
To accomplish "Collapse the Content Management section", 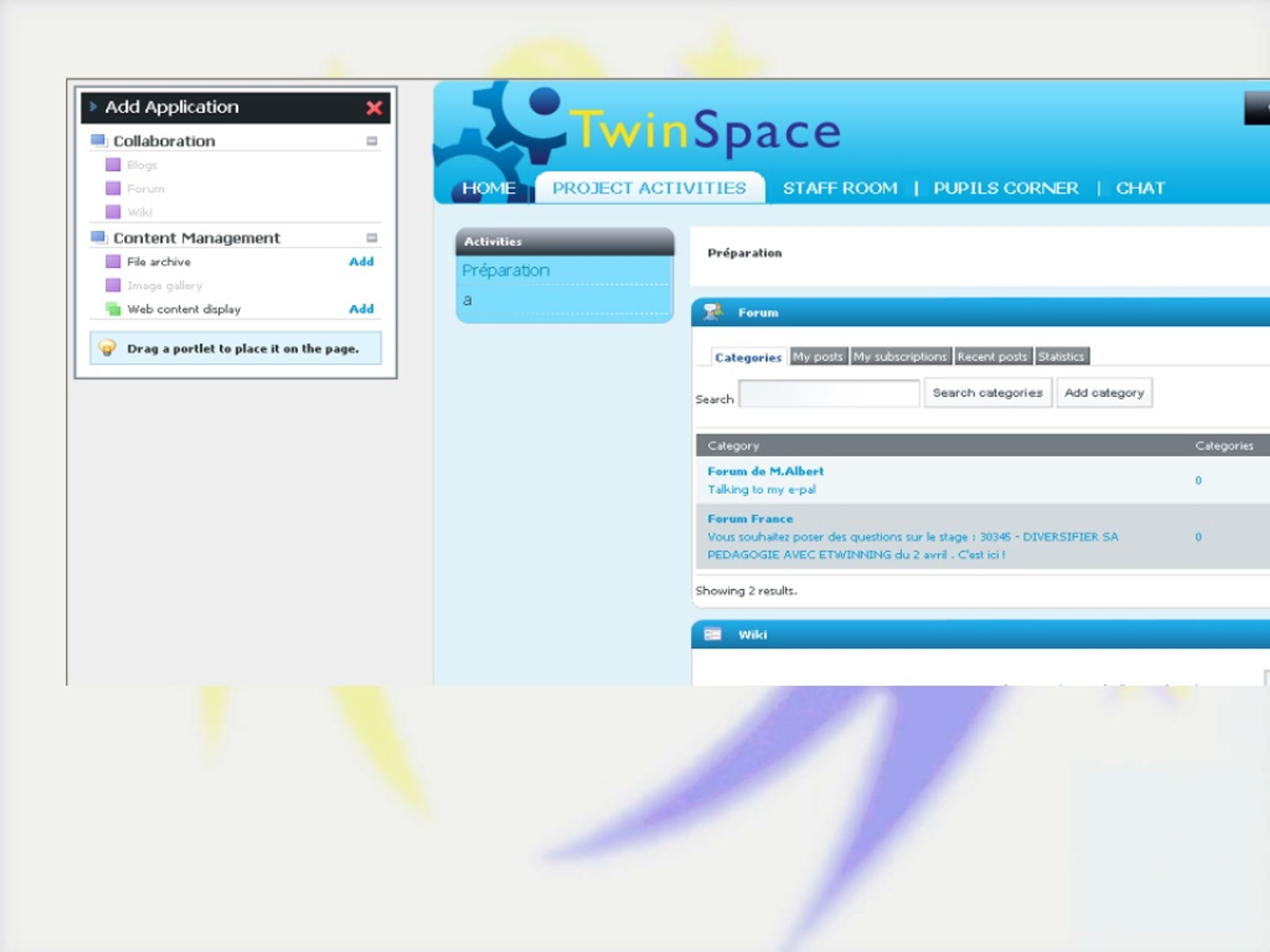I will tap(372, 238).
